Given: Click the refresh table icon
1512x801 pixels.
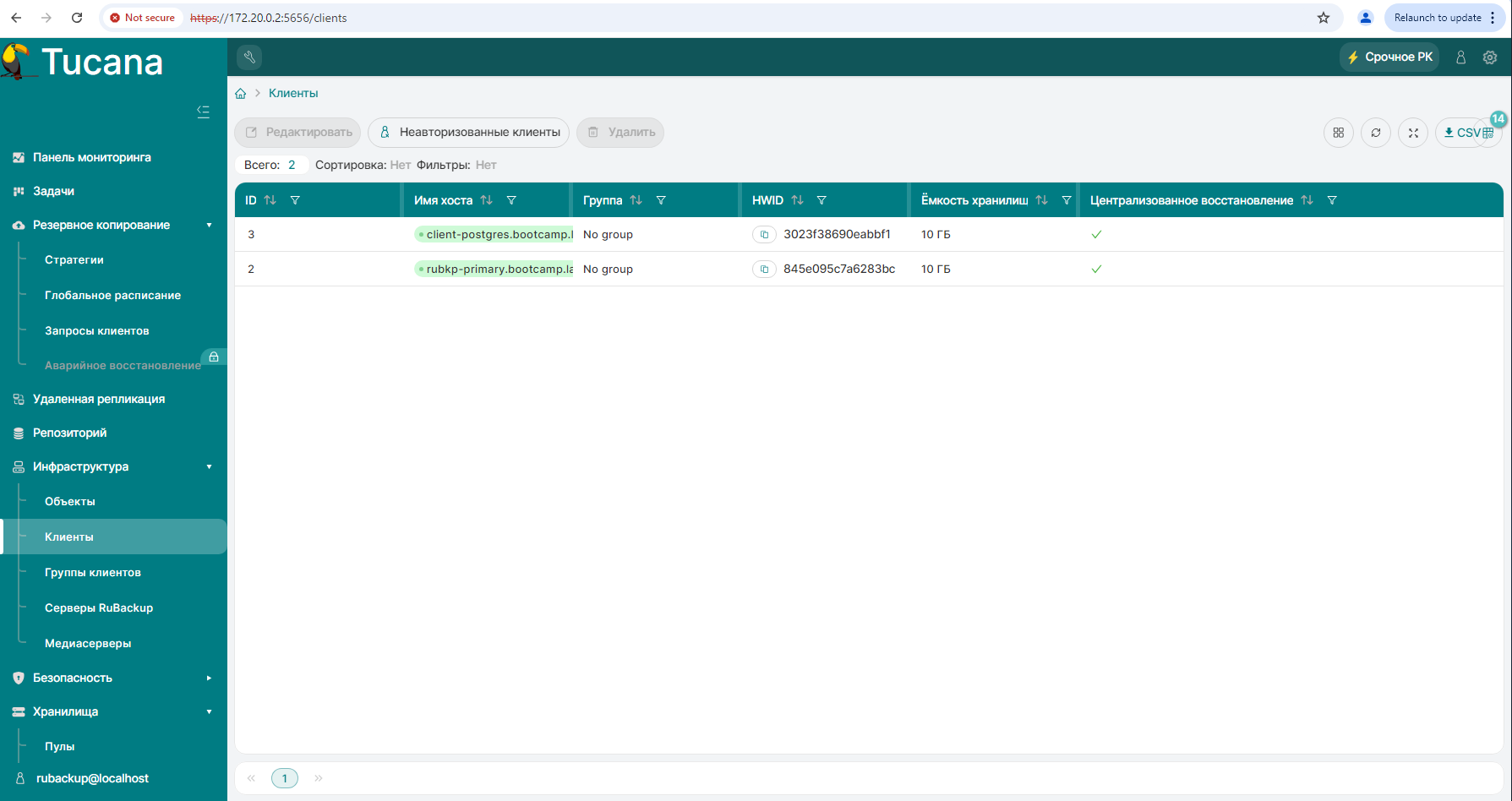Looking at the screenshot, I should point(1375,133).
